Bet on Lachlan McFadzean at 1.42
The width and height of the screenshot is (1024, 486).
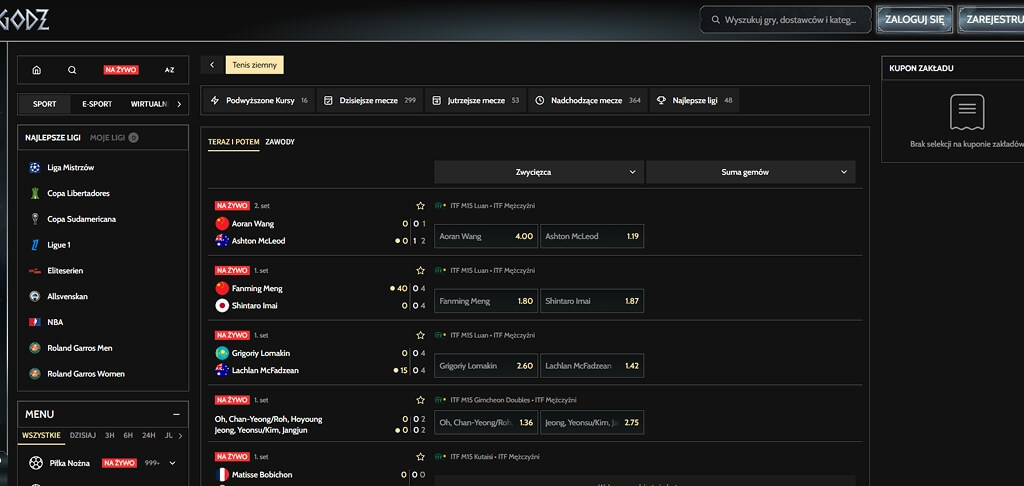[592, 366]
